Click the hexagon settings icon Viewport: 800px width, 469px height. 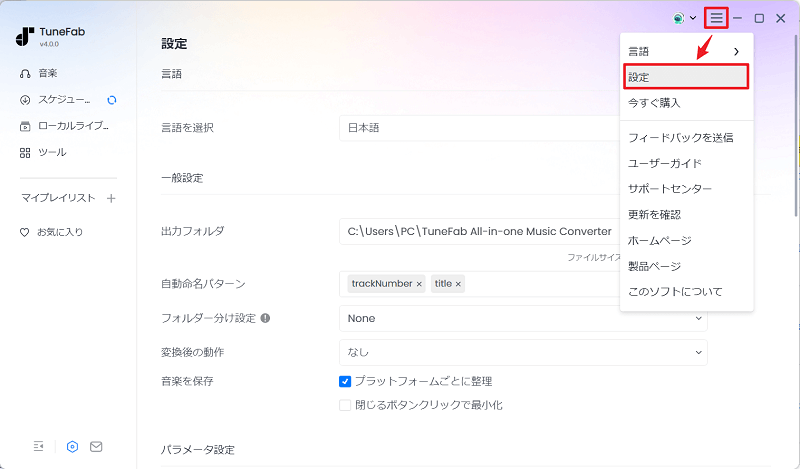pyautogui.click(x=72, y=447)
